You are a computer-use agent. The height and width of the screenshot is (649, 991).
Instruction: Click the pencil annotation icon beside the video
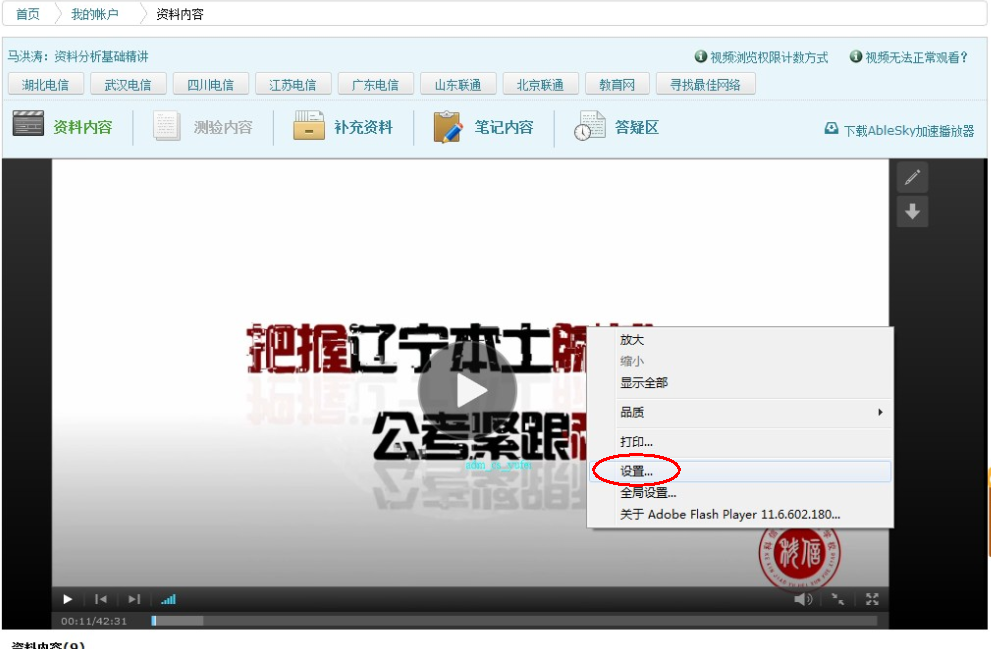pyautogui.click(x=911, y=177)
